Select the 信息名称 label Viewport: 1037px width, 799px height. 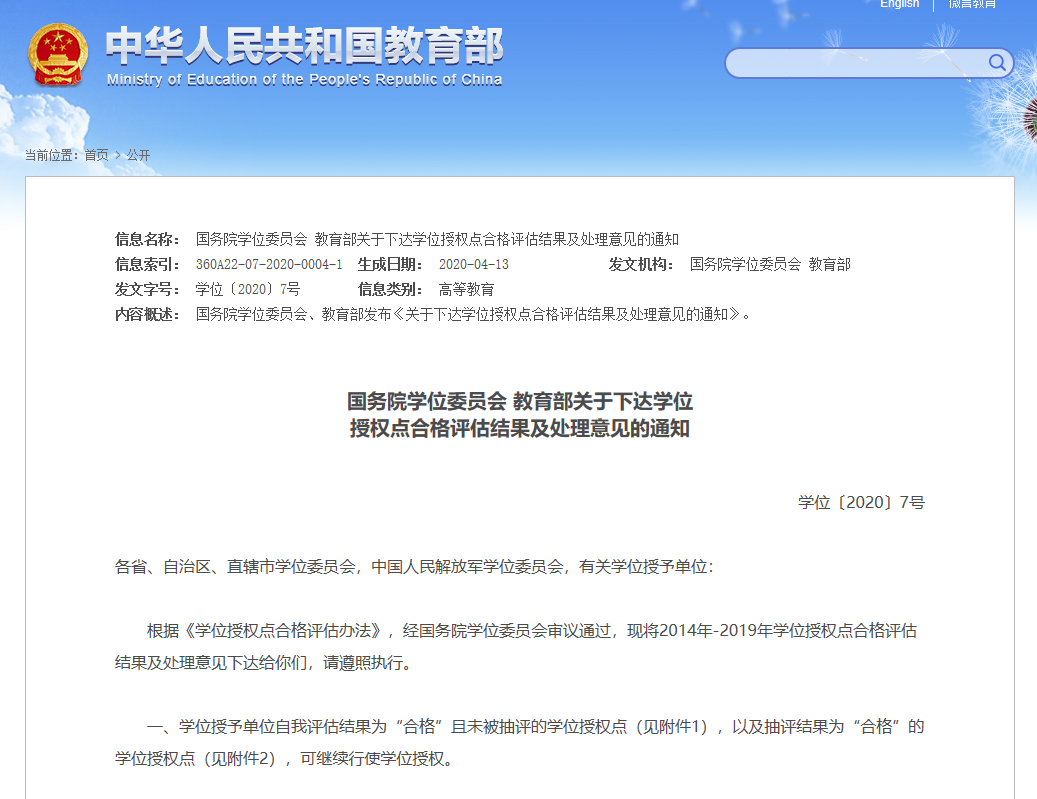[x=147, y=239]
